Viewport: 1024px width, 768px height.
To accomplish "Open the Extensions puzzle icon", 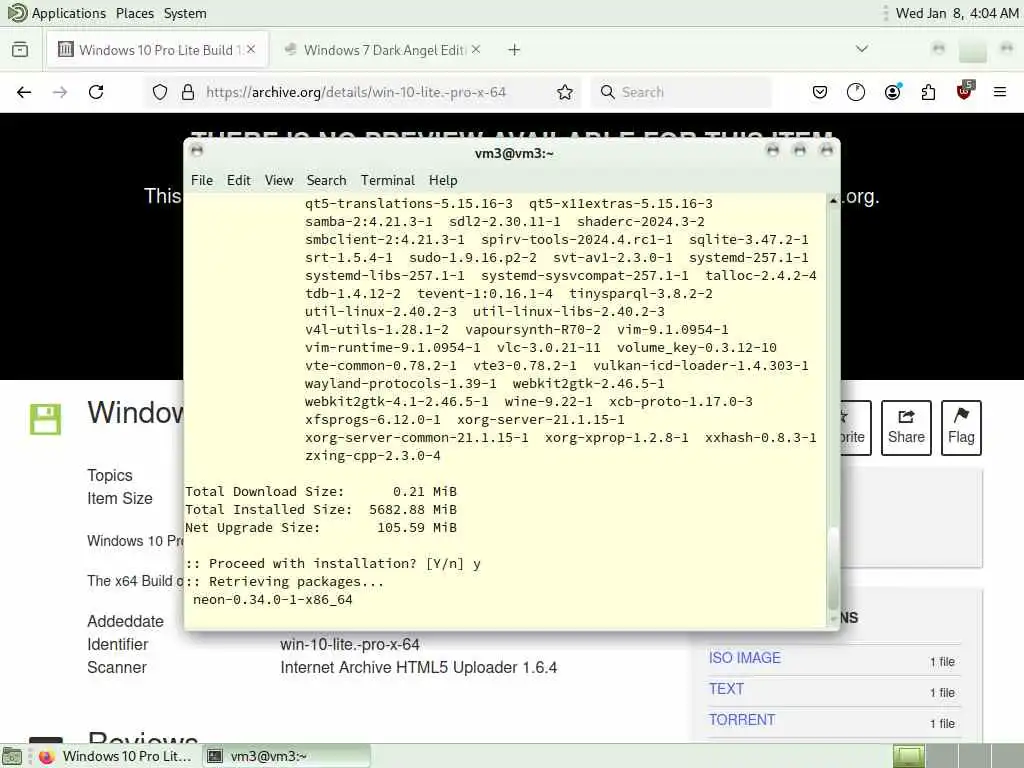I will 928,92.
